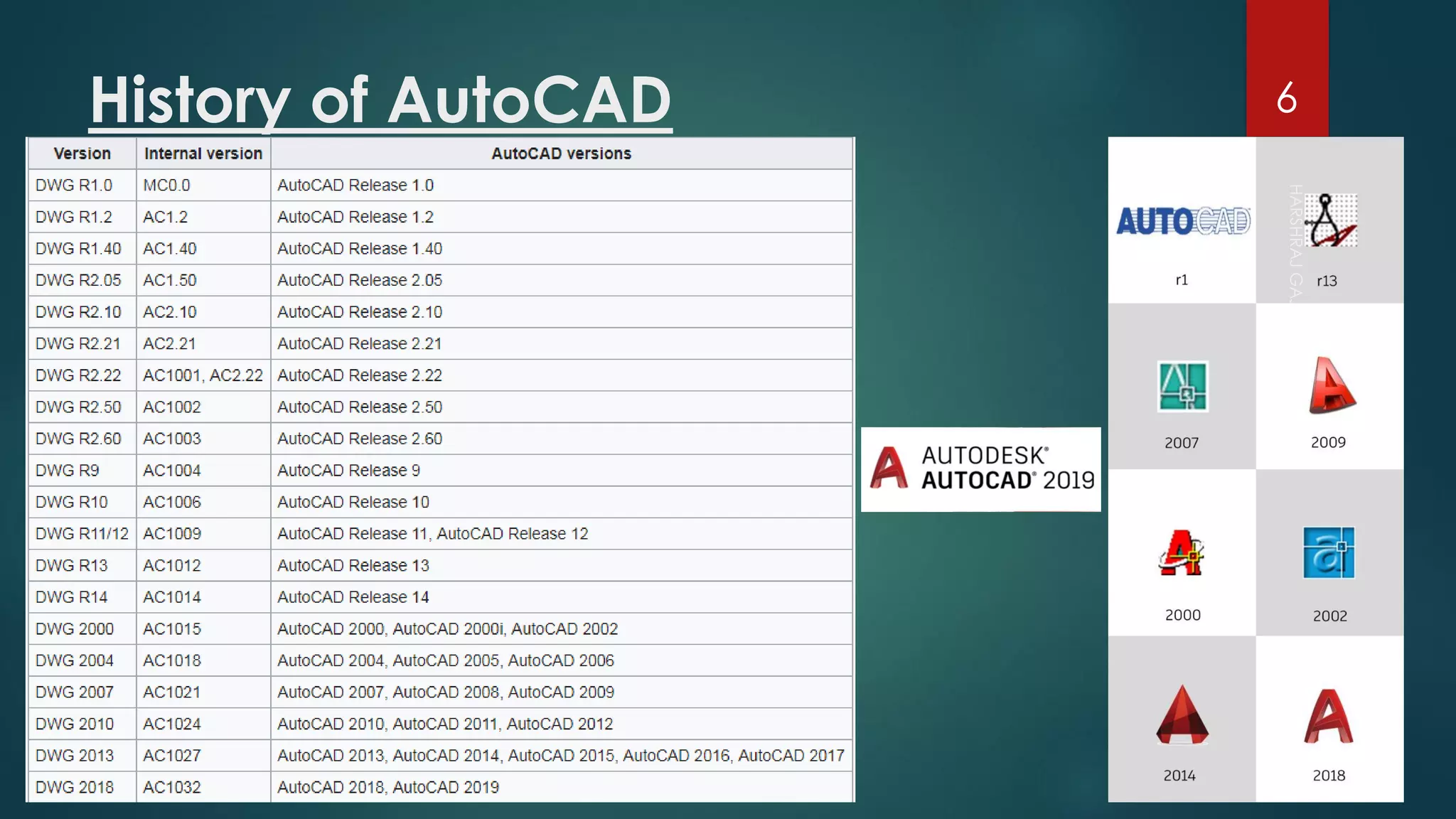Select the AC2.21 cell
1456x819 pixels.
pyautogui.click(x=203, y=343)
